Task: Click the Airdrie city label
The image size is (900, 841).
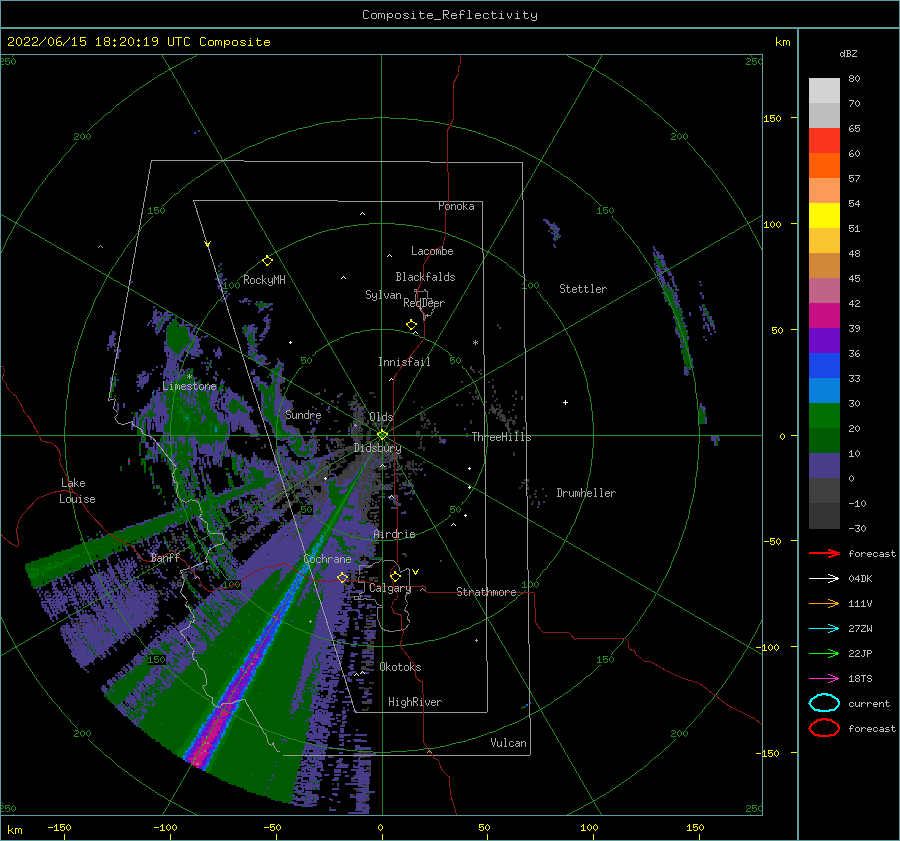Action: (x=394, y=534)
